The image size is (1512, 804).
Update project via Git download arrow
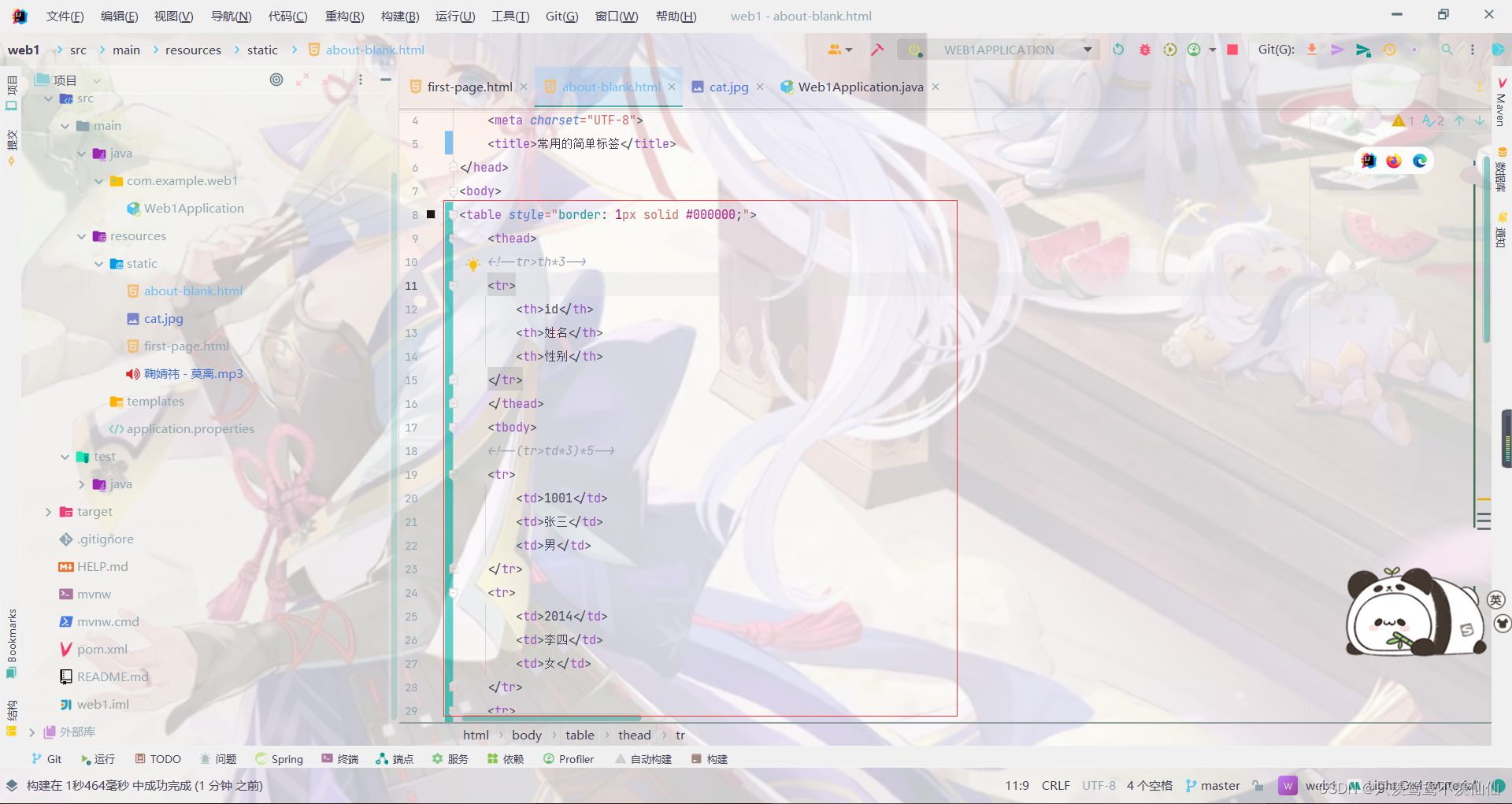[x=1312, y=50]
